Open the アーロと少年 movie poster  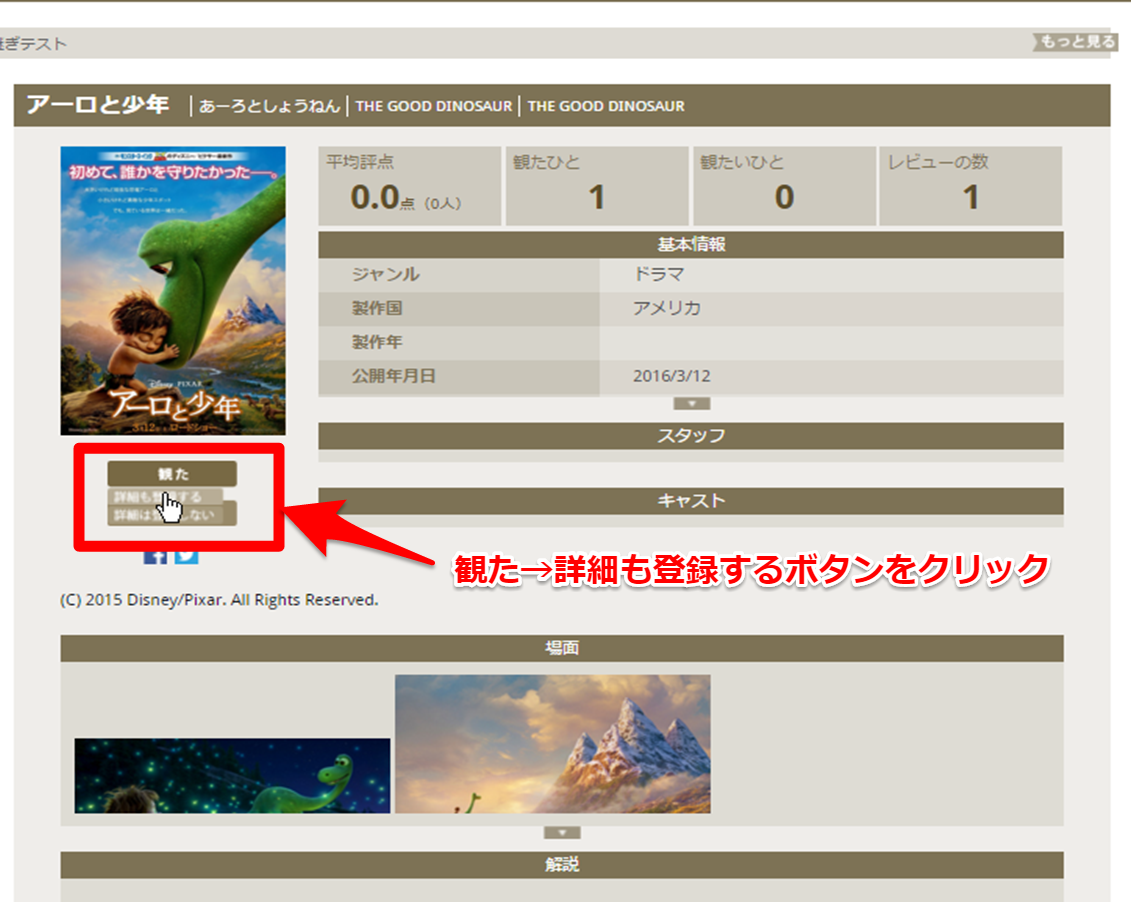pos(173,290)
